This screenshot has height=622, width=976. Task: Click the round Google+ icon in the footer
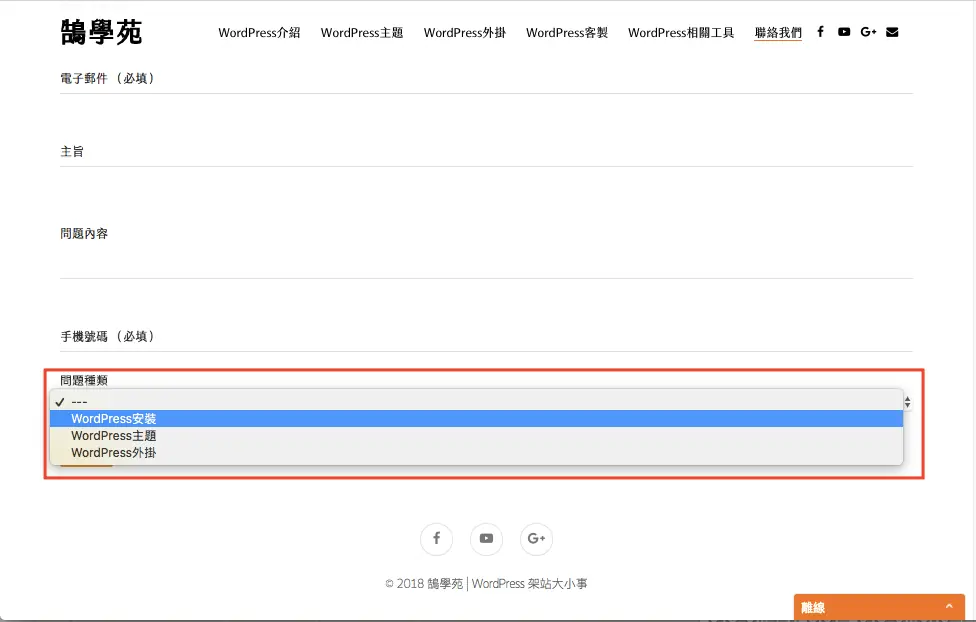(536, 539)
